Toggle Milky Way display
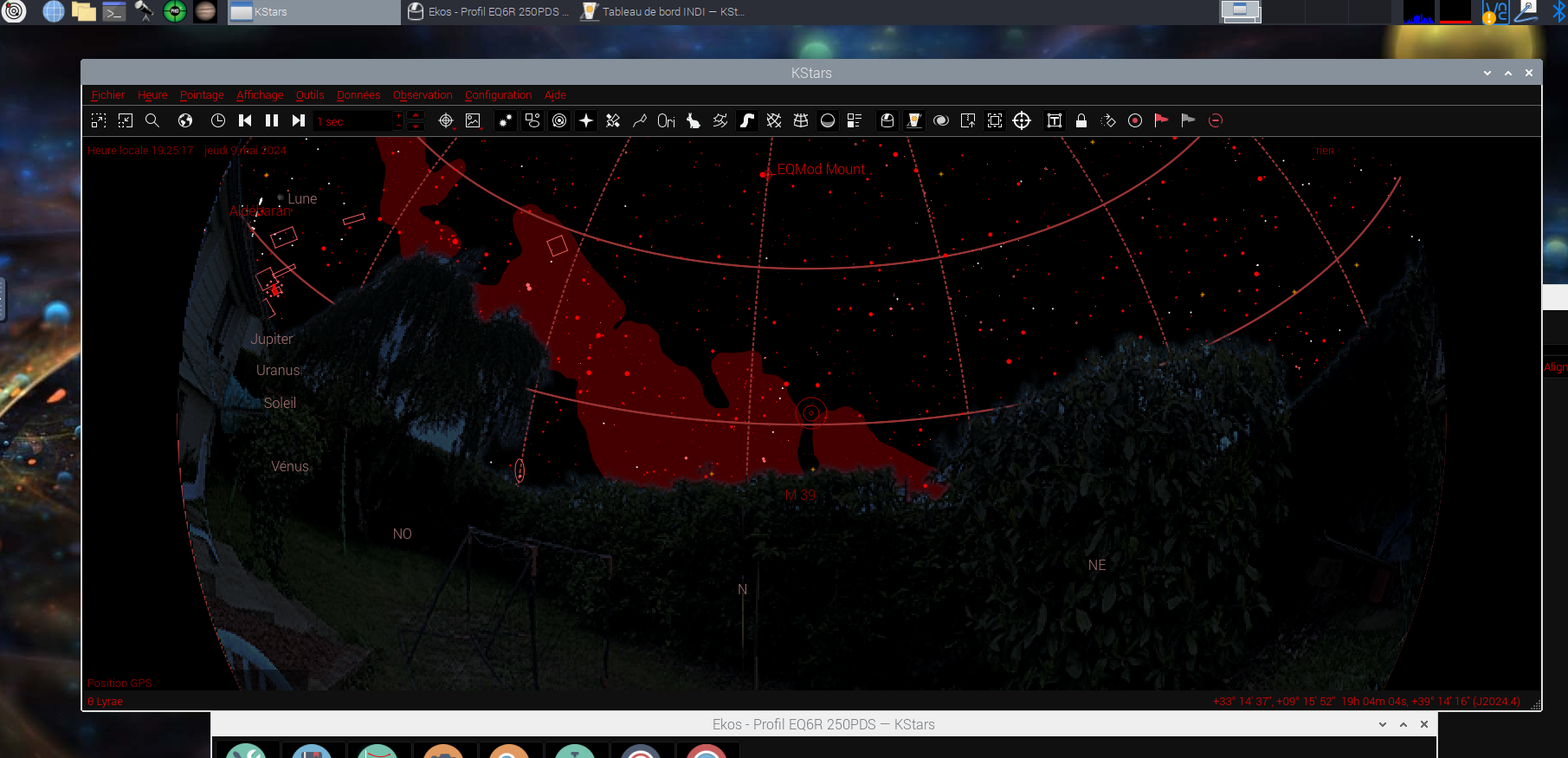1568x758 pixels. point(747,121)
